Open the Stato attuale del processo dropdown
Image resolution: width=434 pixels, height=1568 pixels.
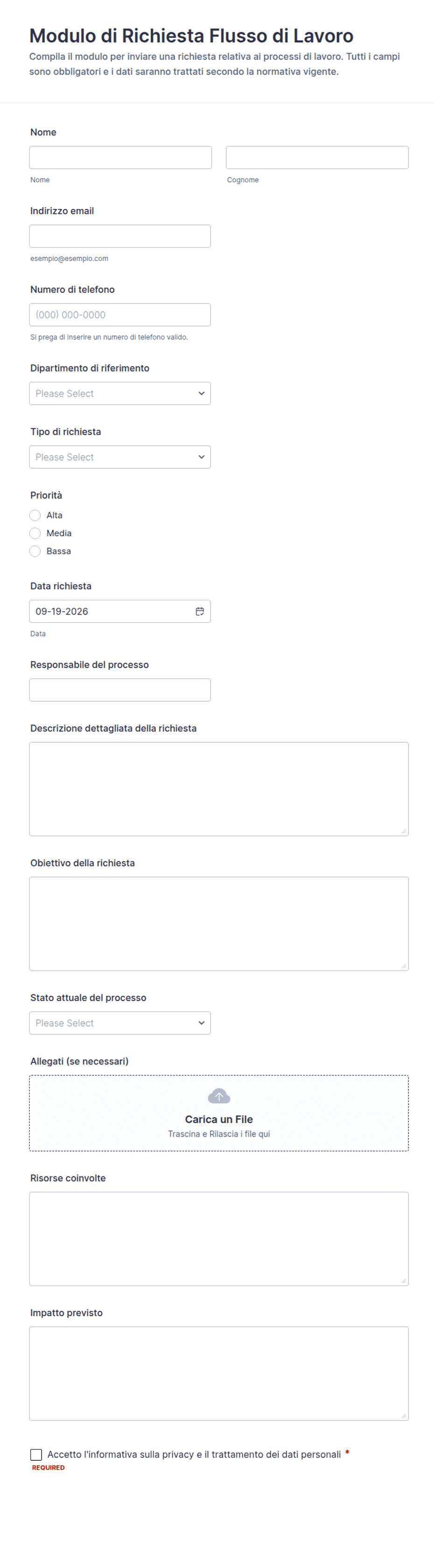pyautogui.click(x=120, y=1022)
